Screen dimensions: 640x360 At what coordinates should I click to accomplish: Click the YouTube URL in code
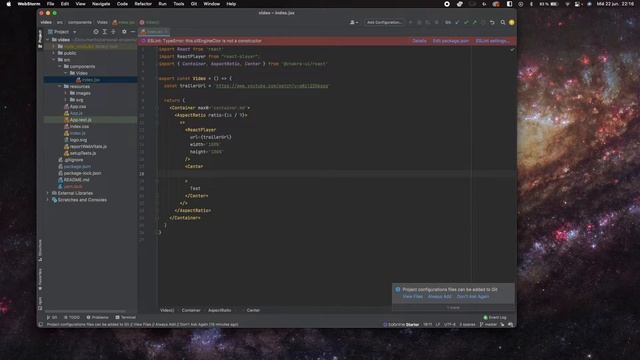[x=272, y=86]
